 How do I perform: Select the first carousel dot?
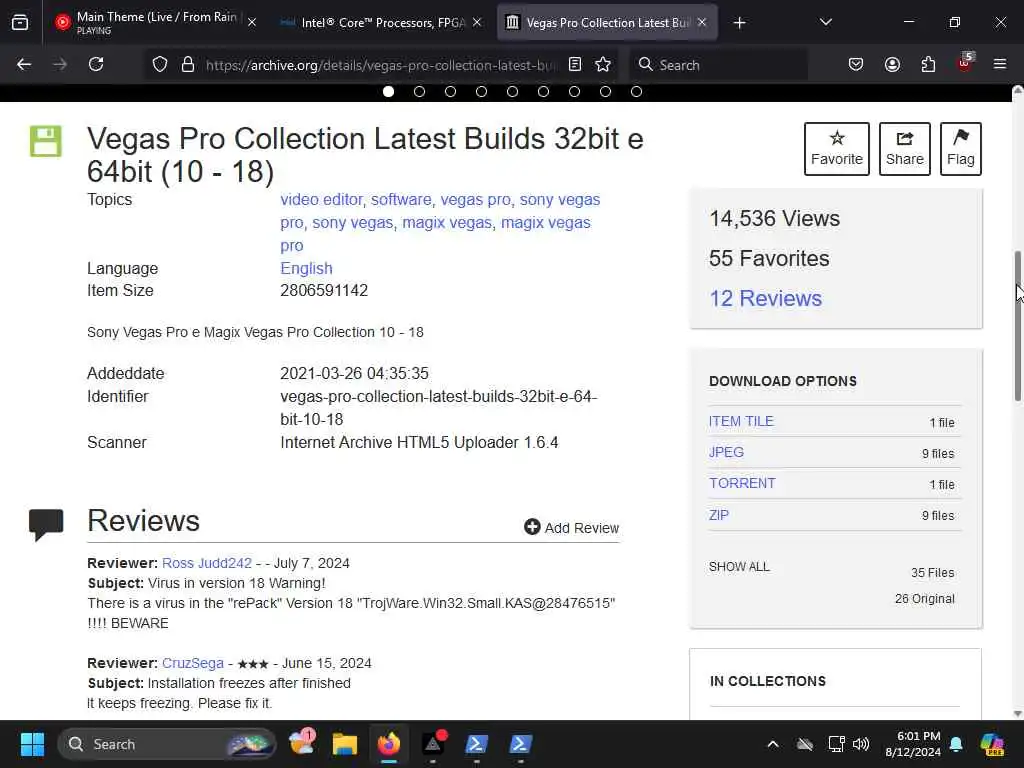389,91
